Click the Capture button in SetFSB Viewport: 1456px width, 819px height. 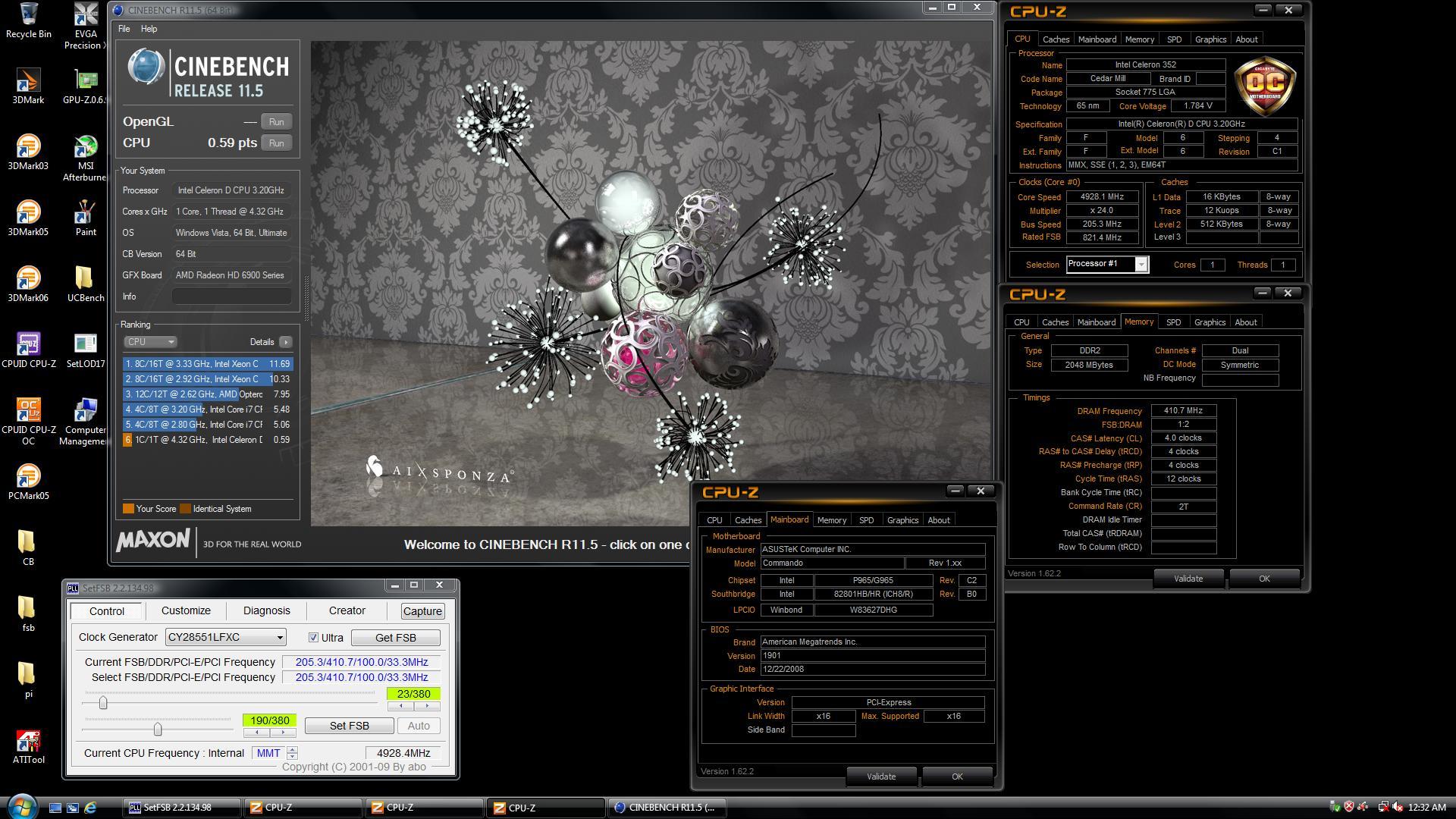tap(422, 611)
